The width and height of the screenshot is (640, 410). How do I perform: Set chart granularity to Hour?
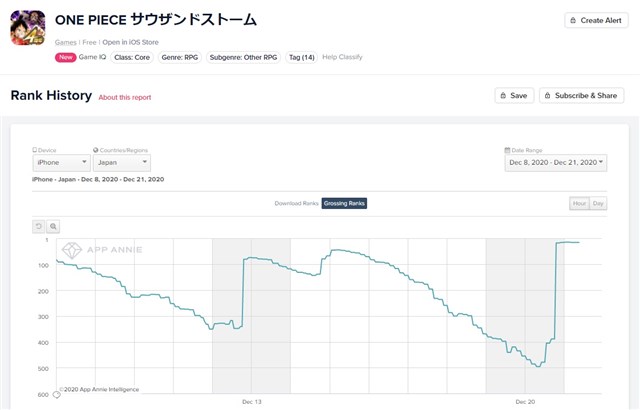(579, 203)
